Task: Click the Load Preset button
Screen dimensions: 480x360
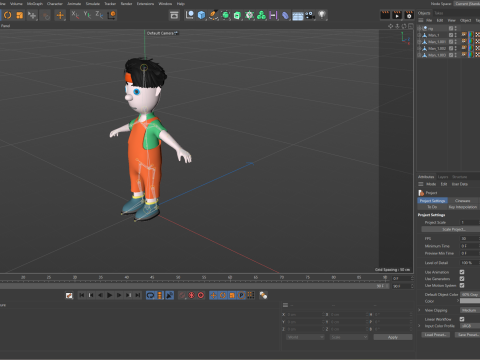Action: (x=436, y=335)
